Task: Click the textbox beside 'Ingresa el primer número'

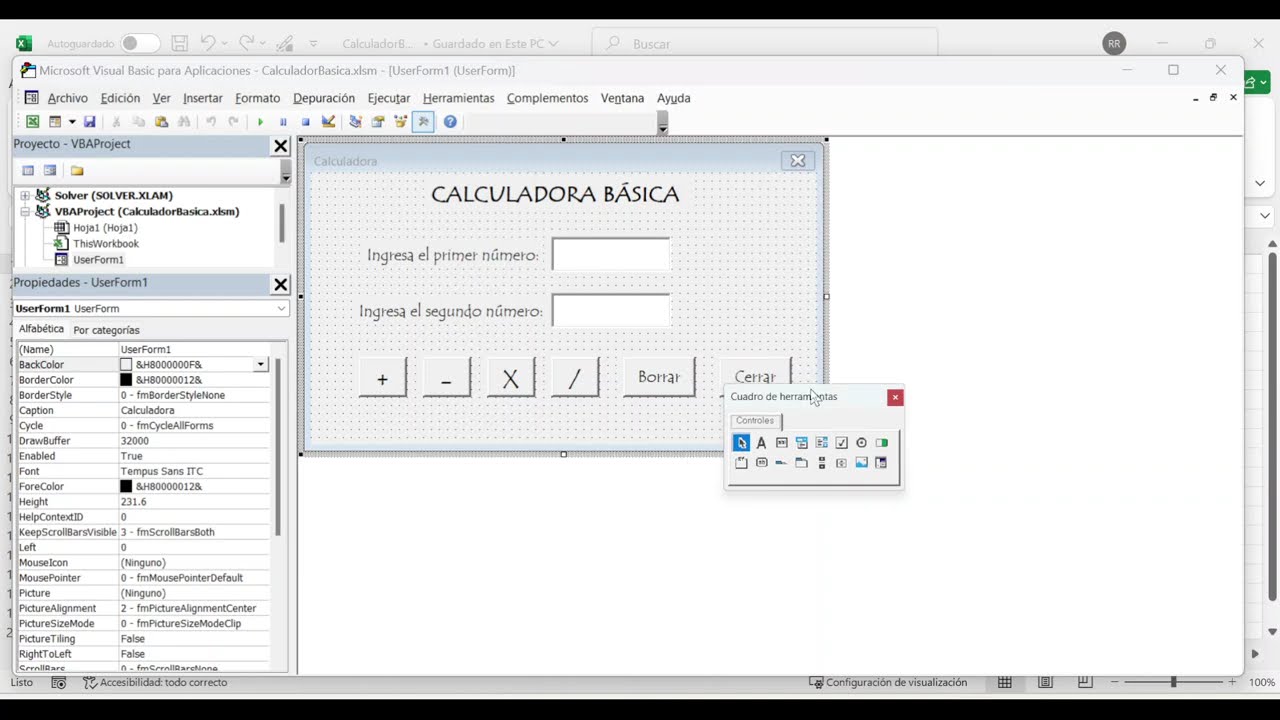Action: click(611, 255)
